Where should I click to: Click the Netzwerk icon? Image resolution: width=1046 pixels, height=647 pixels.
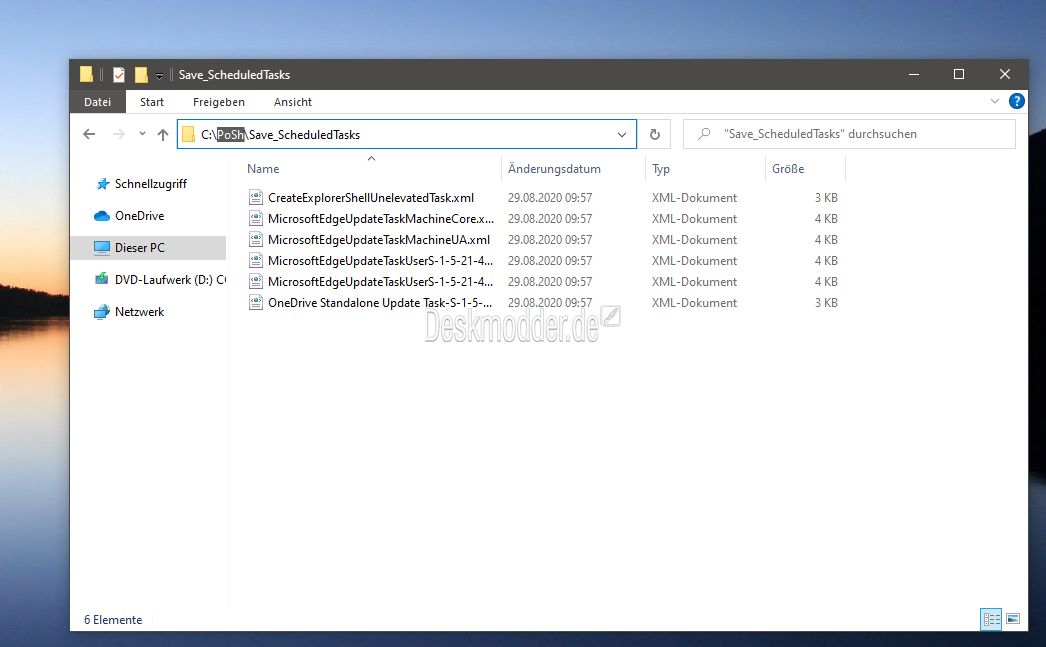coord(101,311)
